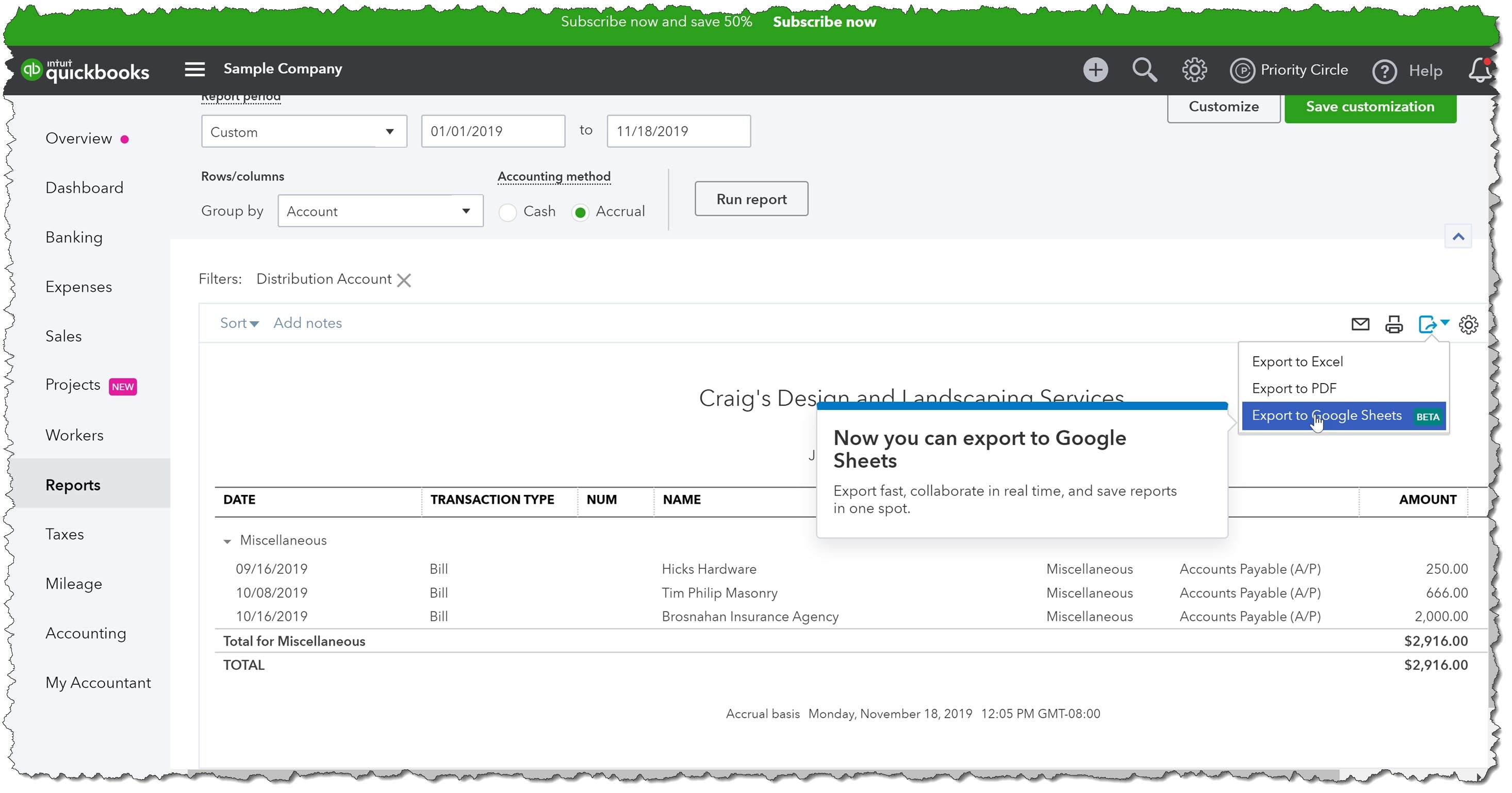The height and width of the screenshot is (793, 1512).
Task: Open report settings gear icon
Action: [1469, 324]
